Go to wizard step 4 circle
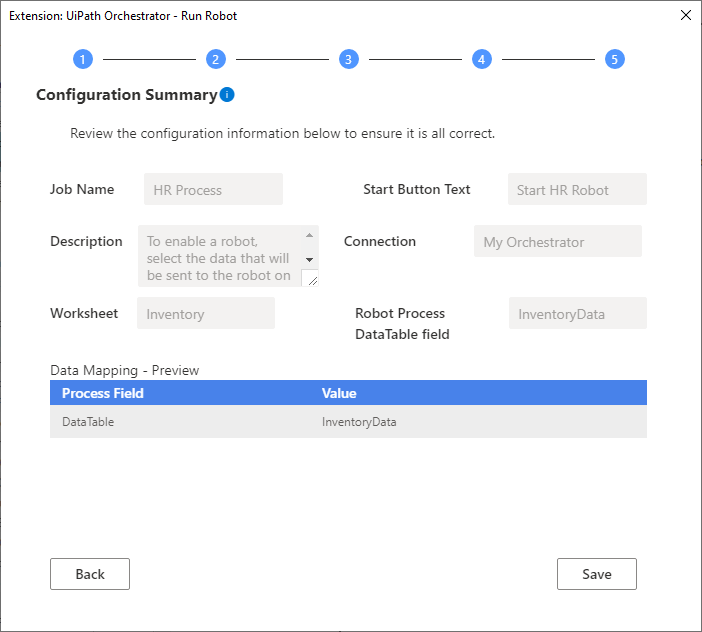 [482, 59]
